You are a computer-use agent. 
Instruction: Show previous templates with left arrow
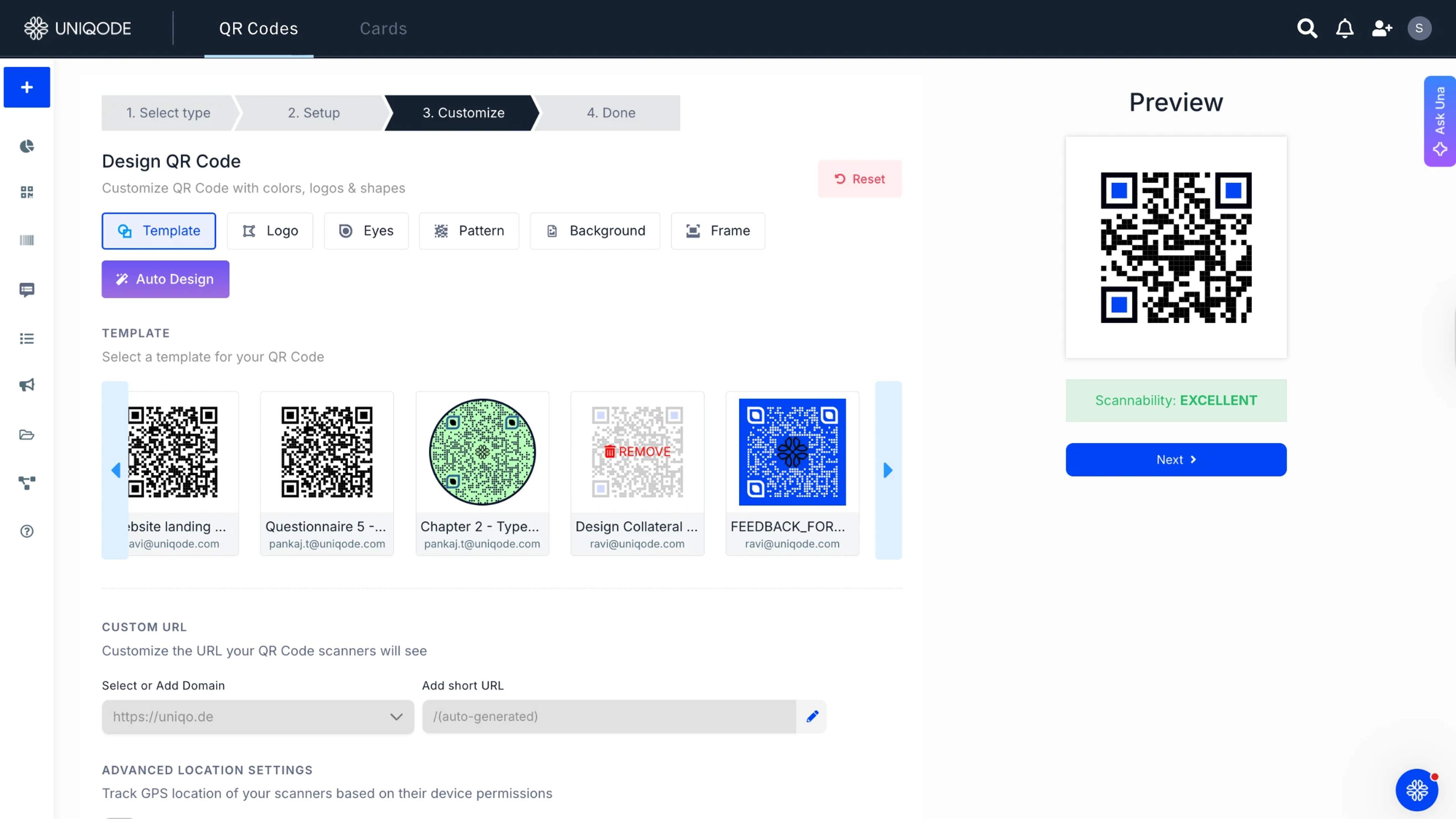coord(115,470)
